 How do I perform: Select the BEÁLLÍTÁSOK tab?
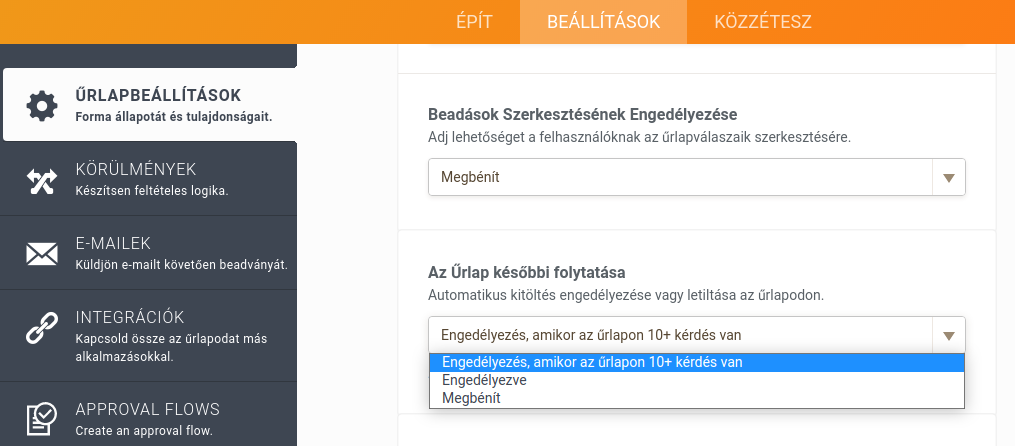pos(603,22)
